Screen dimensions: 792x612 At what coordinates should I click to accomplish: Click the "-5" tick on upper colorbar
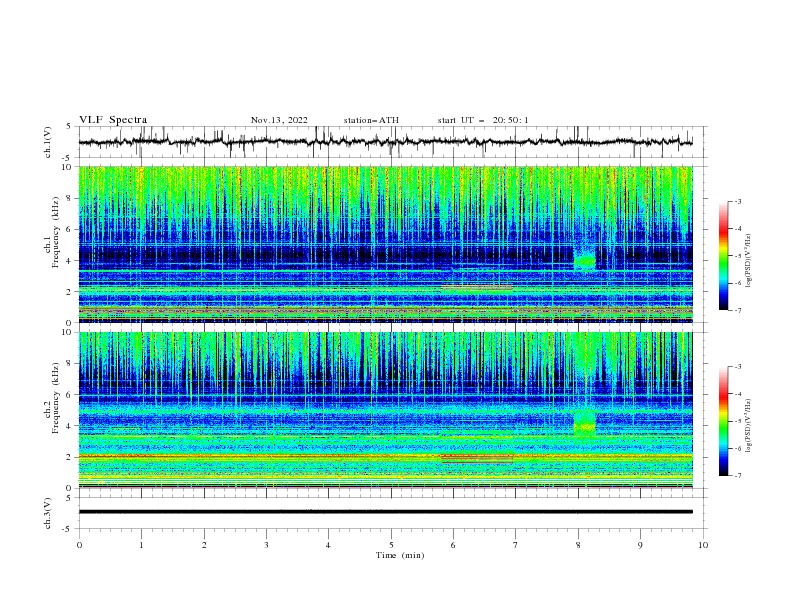click(737, 256)
